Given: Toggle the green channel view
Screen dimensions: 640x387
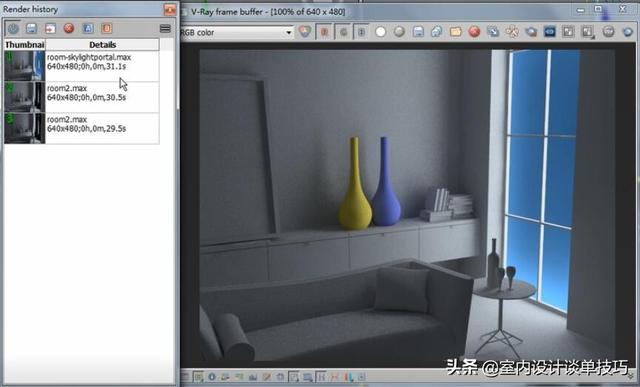Looking at the screenshot, I should pyautogui.click(x=343, y=32).
